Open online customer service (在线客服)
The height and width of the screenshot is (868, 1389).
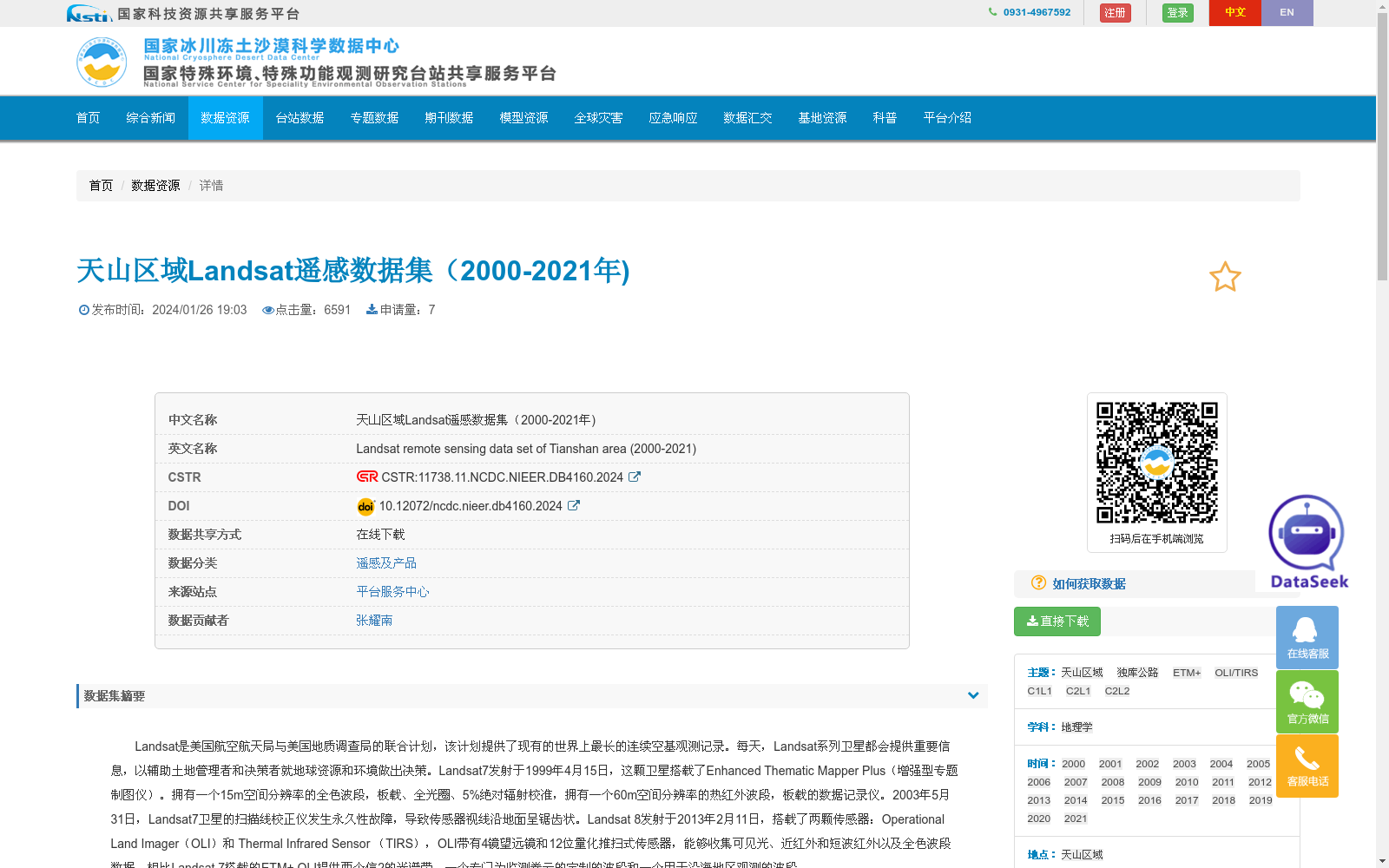pyautogui.click(x=1307, y=637)
